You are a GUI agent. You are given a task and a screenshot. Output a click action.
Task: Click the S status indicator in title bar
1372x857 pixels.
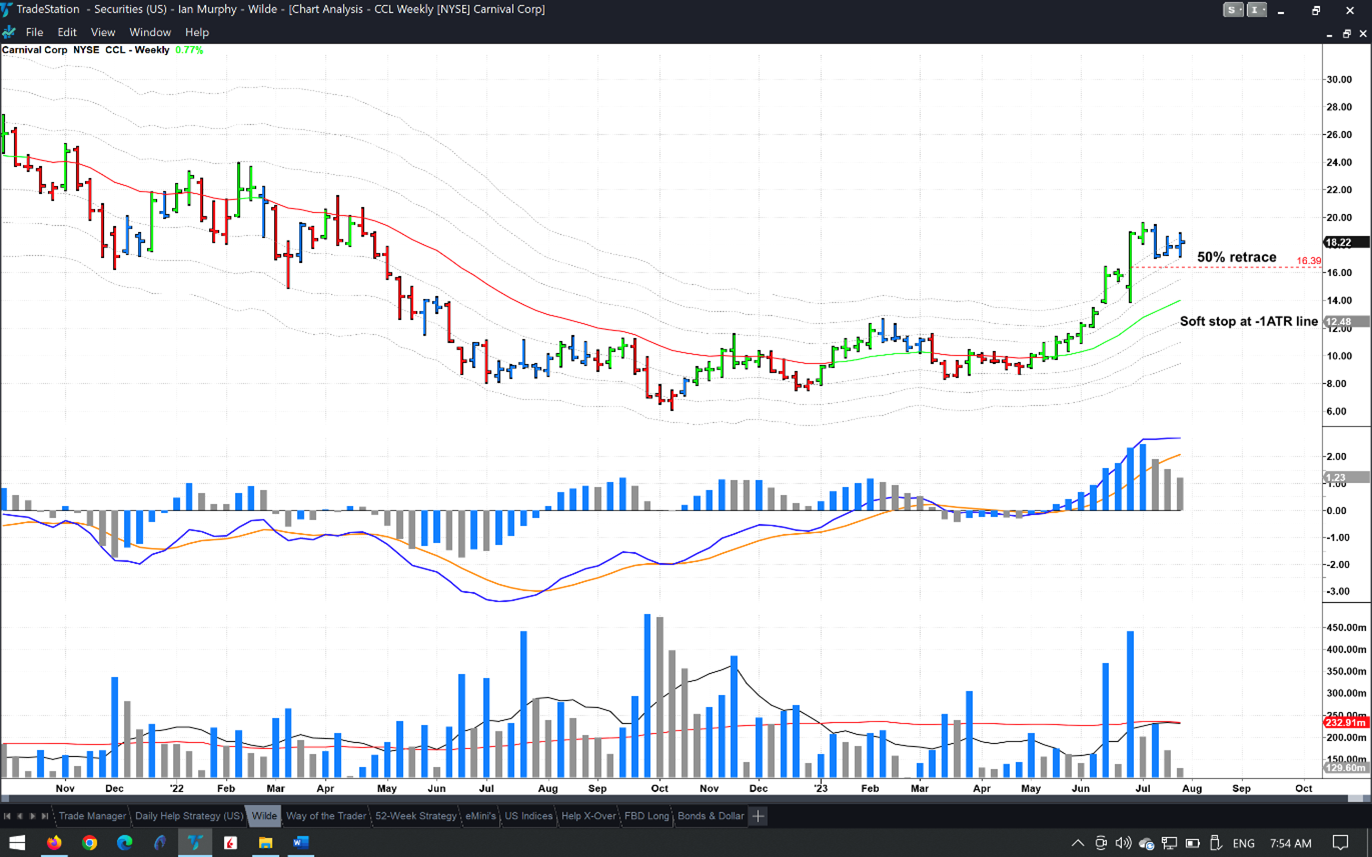[x=1233, y=10]
